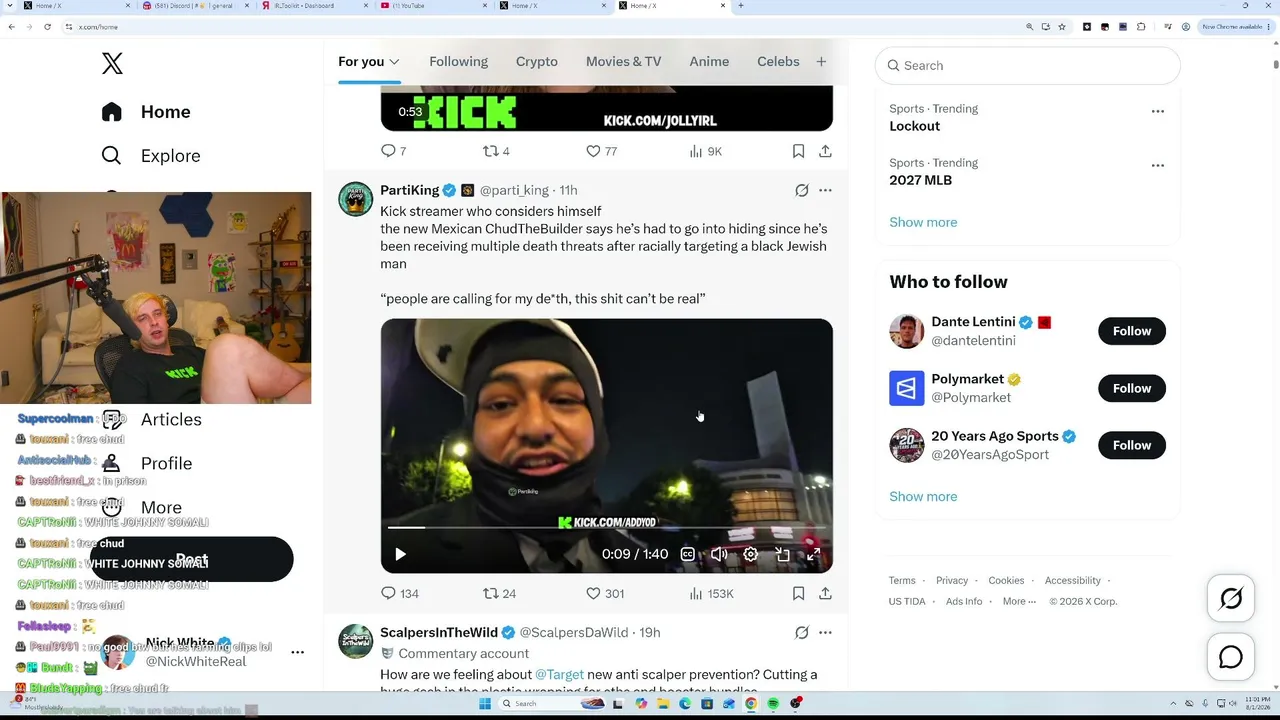This screenshot has height=720, width=1280.
Task: Bookmark this page with the star icon
Action: pos(1062,27)
